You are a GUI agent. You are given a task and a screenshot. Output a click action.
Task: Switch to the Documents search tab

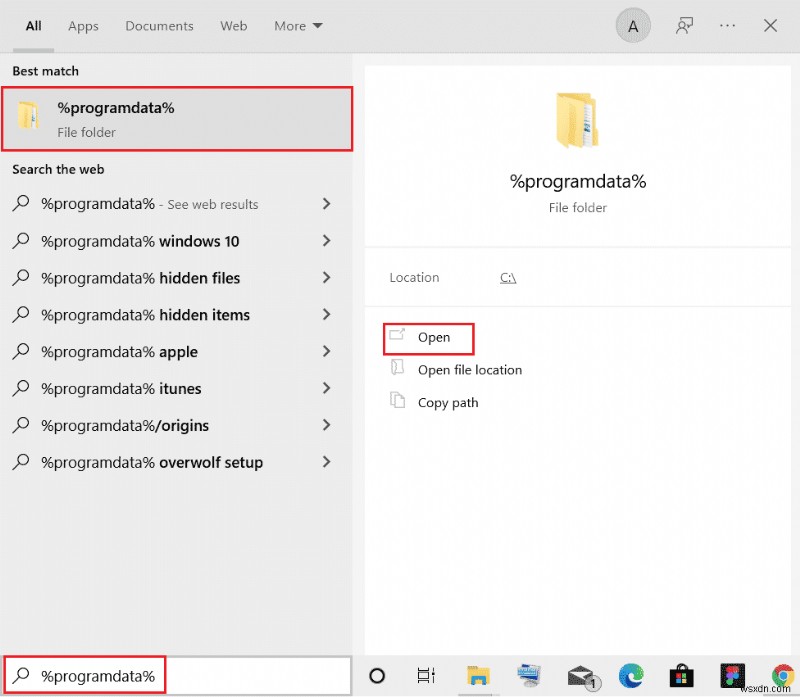[159, 26]
